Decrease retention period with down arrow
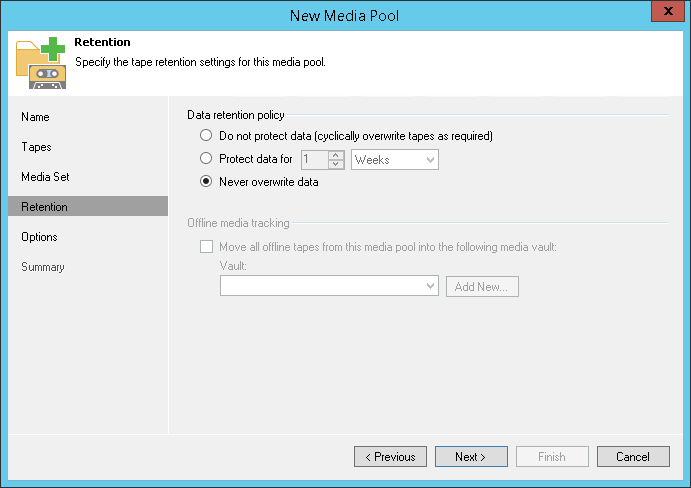 (x=336, y=164)
